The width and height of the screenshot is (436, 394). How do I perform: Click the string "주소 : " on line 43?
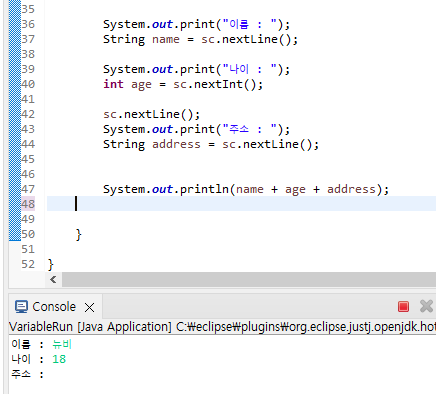[x=250, y=129]
